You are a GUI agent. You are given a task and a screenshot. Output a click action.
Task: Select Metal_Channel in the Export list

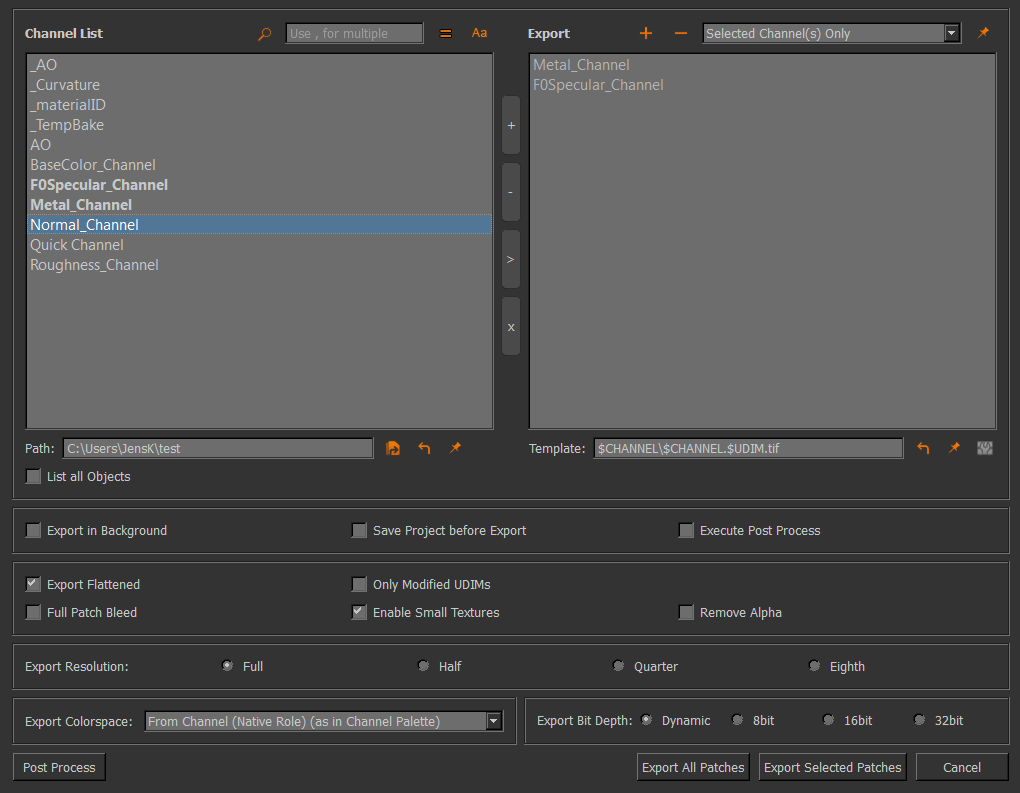(x=581, y=65)
